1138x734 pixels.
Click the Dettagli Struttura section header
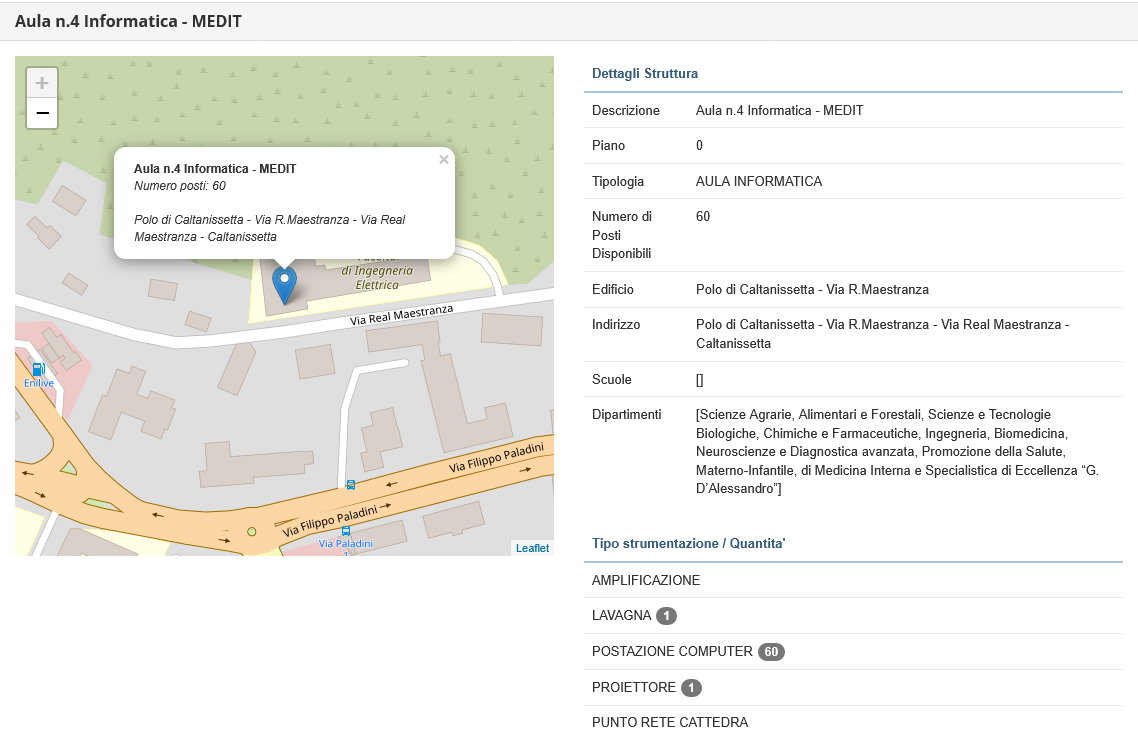(x=645, y=73)
